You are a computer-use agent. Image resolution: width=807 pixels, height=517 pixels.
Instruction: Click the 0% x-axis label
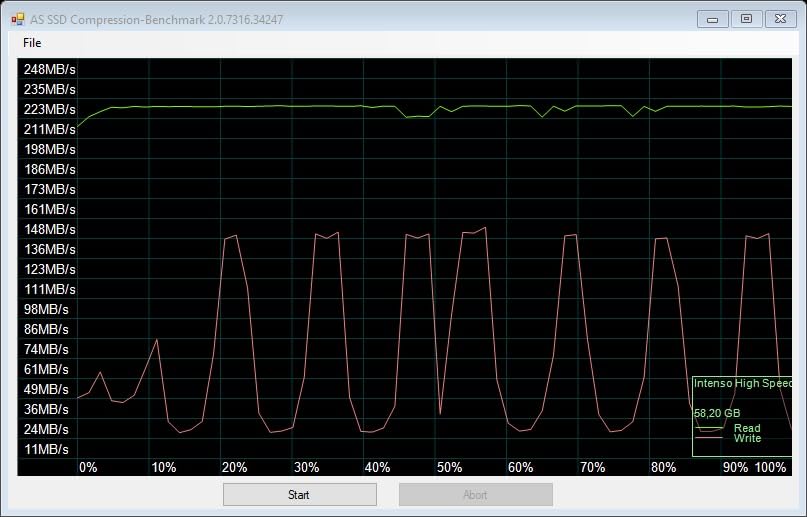(88, 467)
